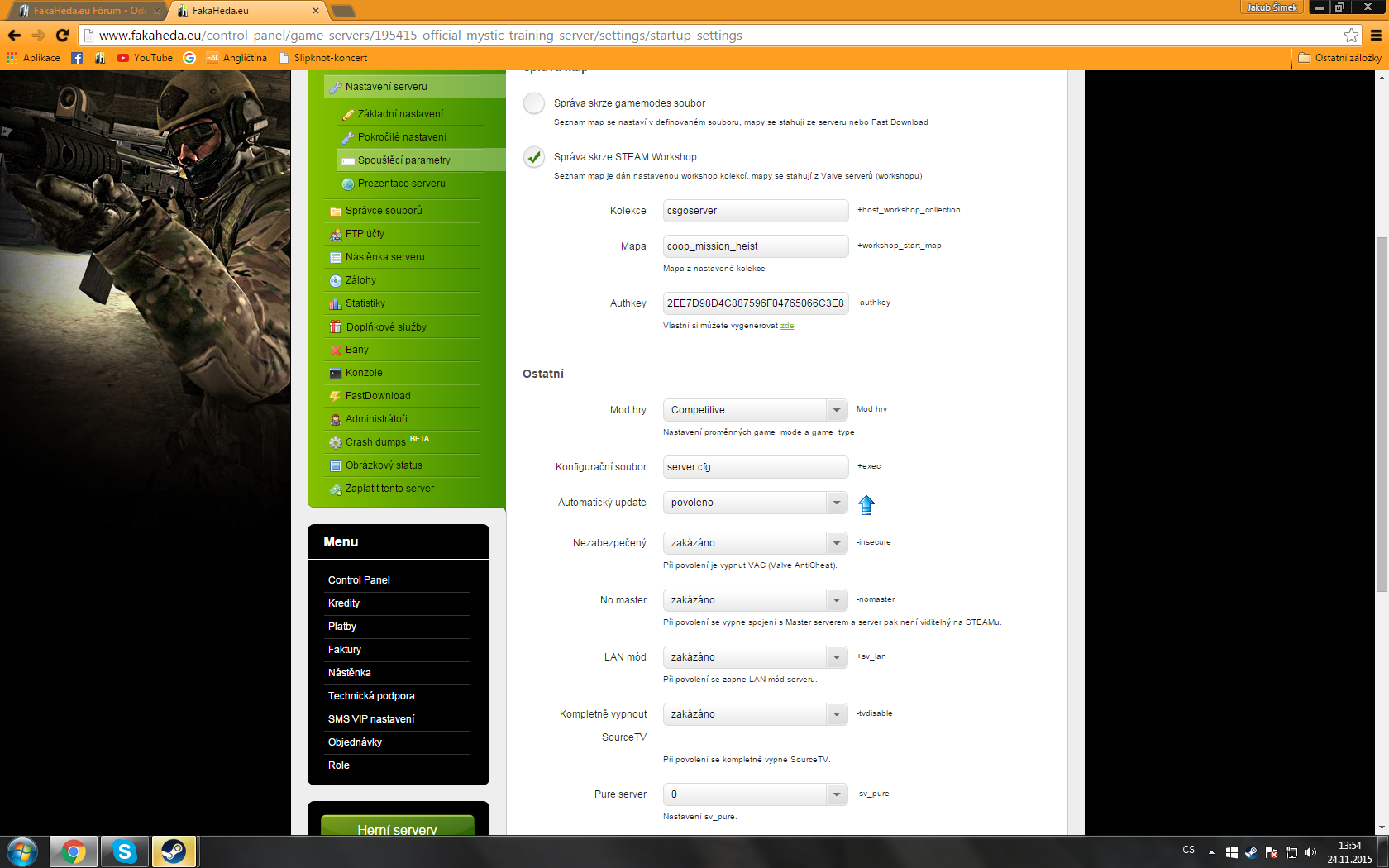Click the gear icon for Crash dumps
The height and width of the screenshot is (868, 1389).
336,442
